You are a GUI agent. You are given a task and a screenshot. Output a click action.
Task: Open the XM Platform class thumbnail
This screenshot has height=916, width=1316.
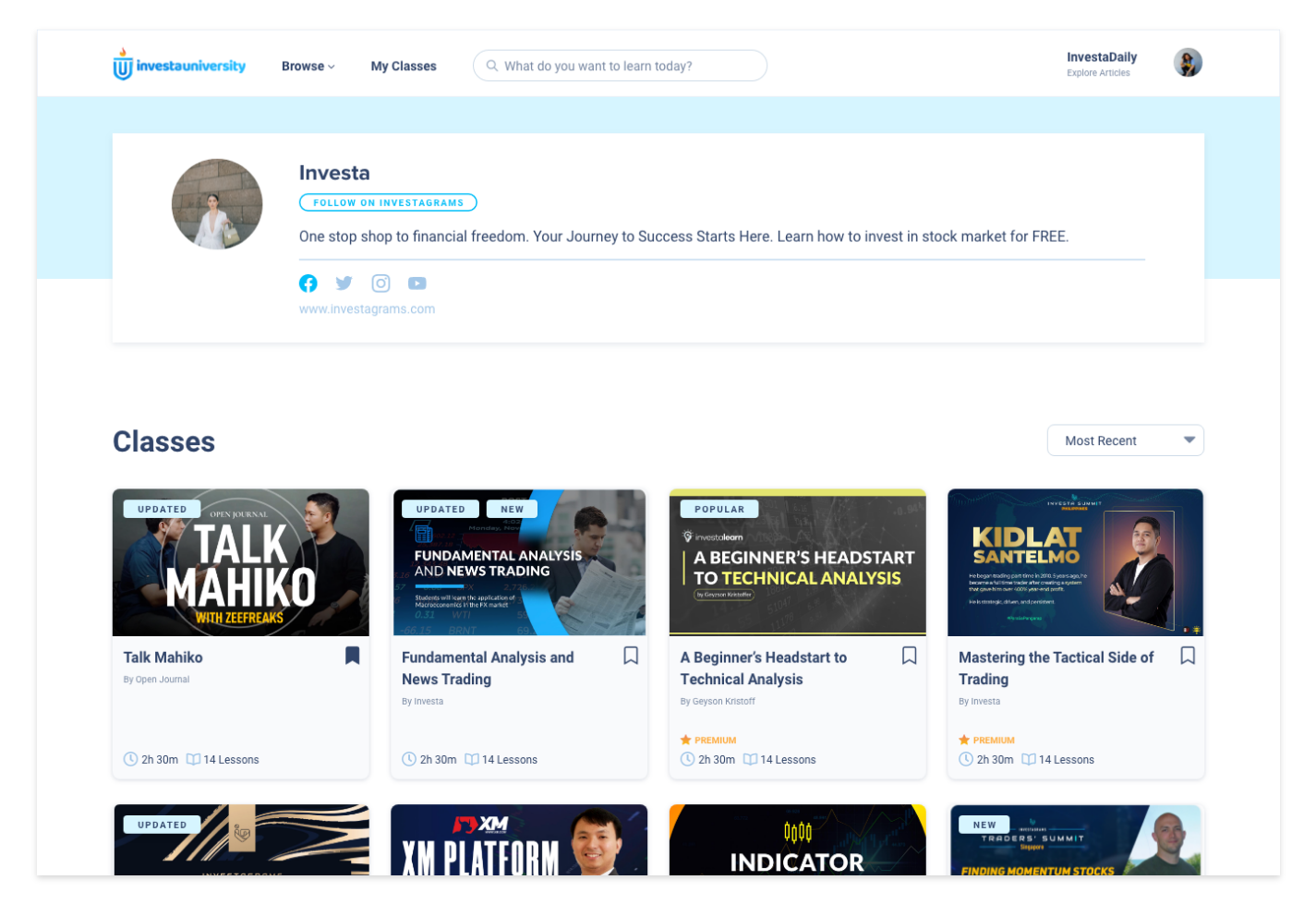point(519,839)
